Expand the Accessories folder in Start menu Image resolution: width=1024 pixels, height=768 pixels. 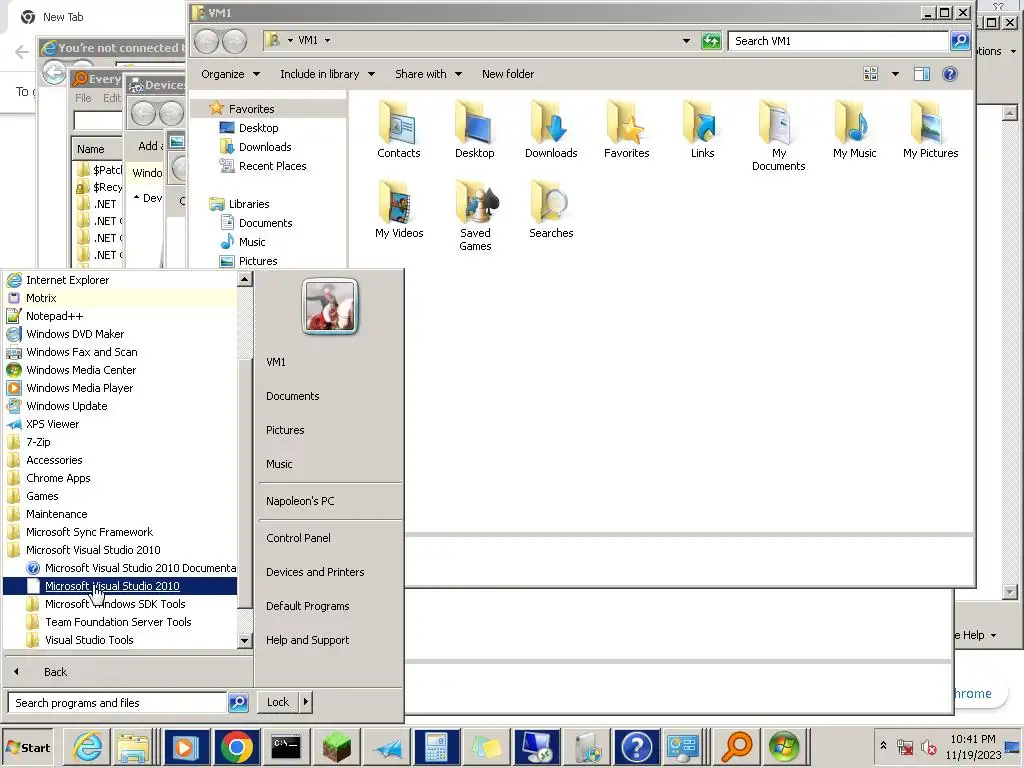pos(54,460)
